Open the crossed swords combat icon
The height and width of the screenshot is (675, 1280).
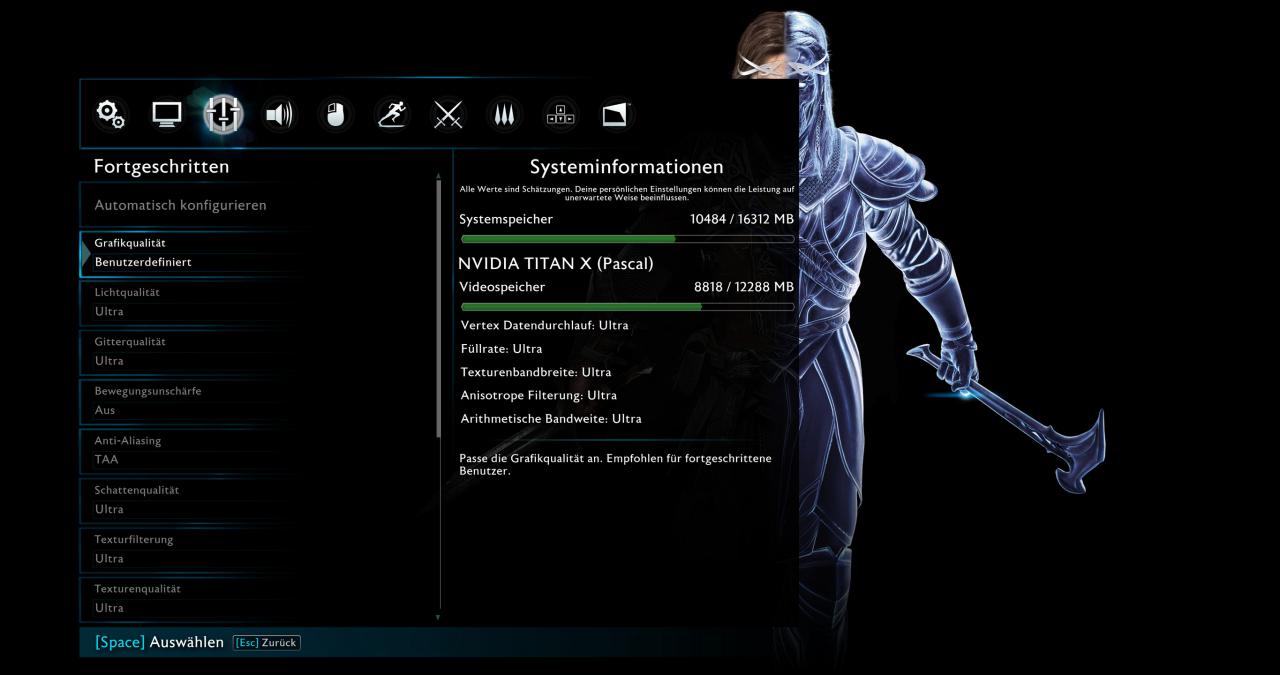[x=448, y=114]
